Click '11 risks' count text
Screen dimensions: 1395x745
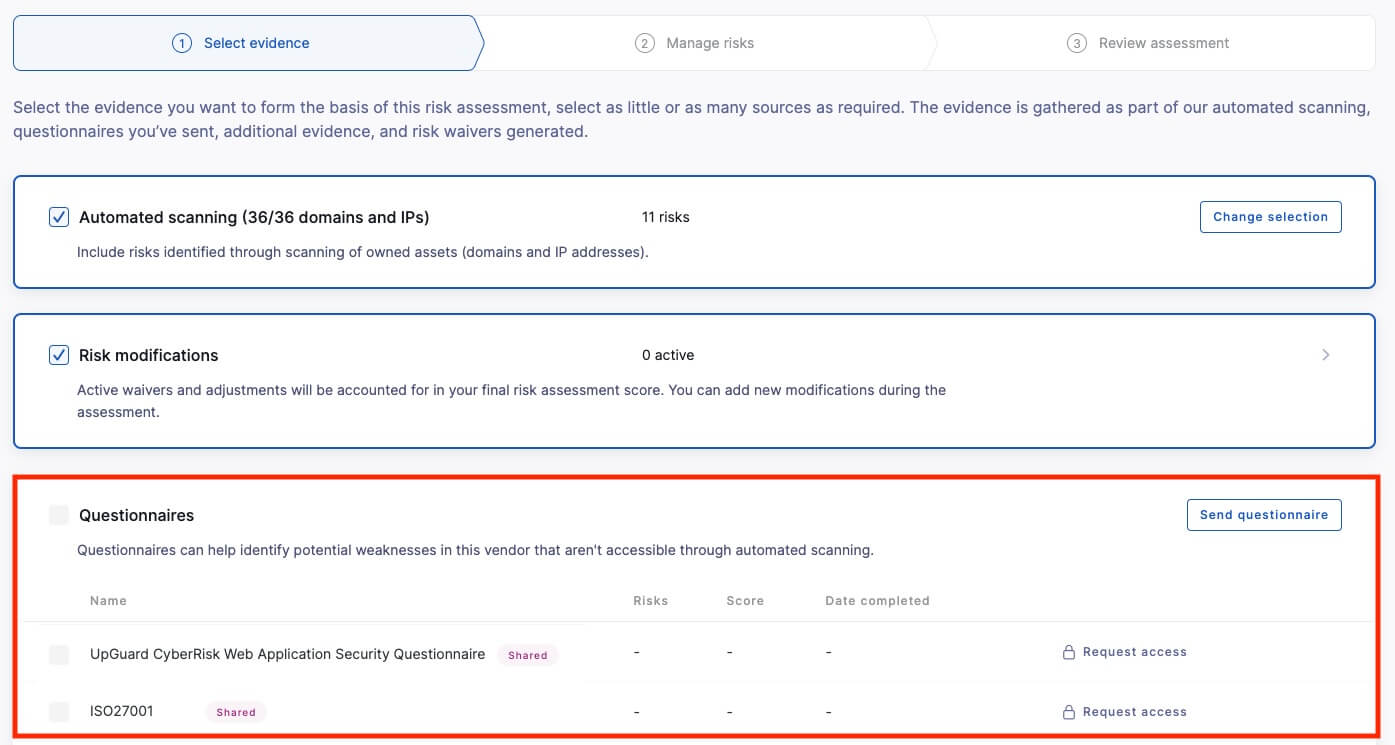(x=666, y=217)
